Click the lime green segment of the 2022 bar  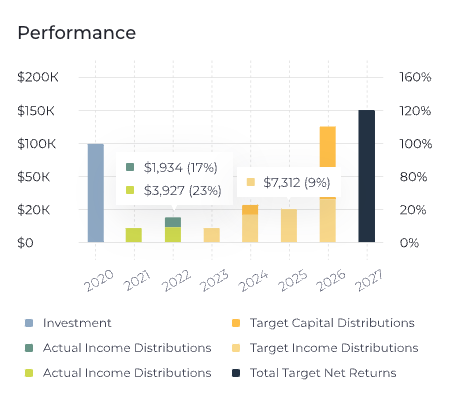point(173,235)
